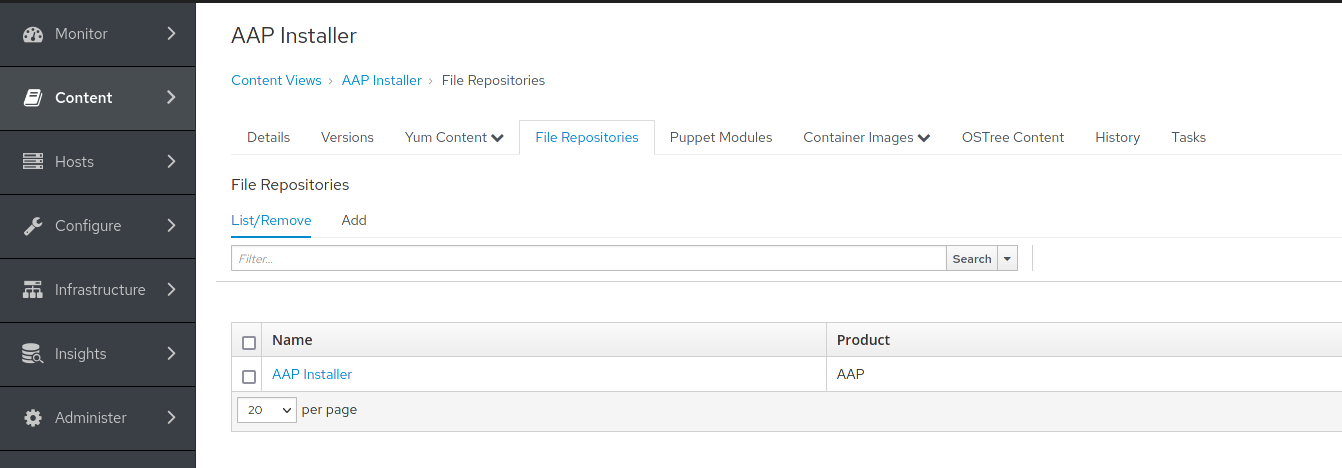
Task: Toggle the select-all checkbox in table header
Action: point(249,343)
